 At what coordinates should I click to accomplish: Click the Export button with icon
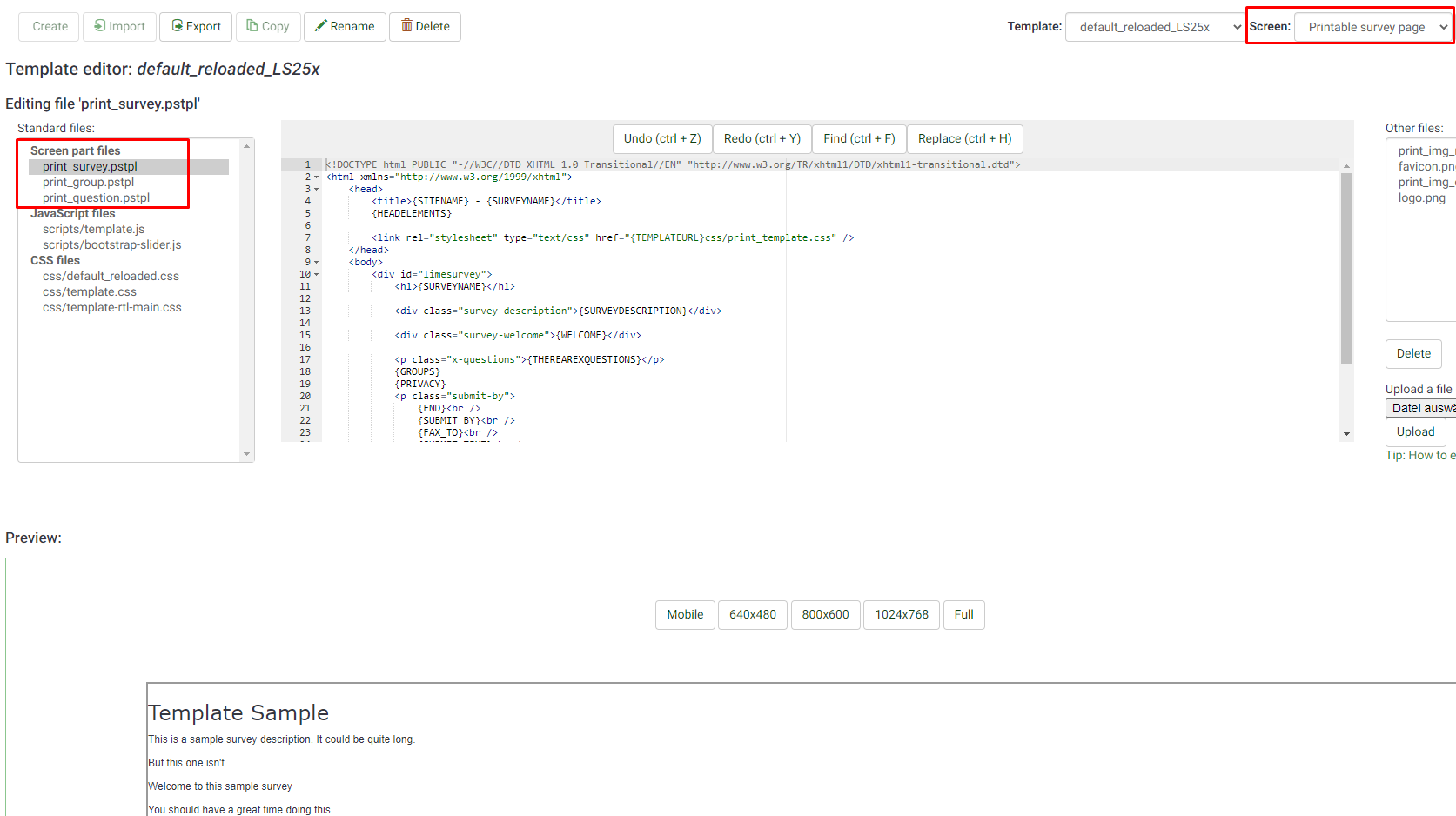[x=197, y=27]
